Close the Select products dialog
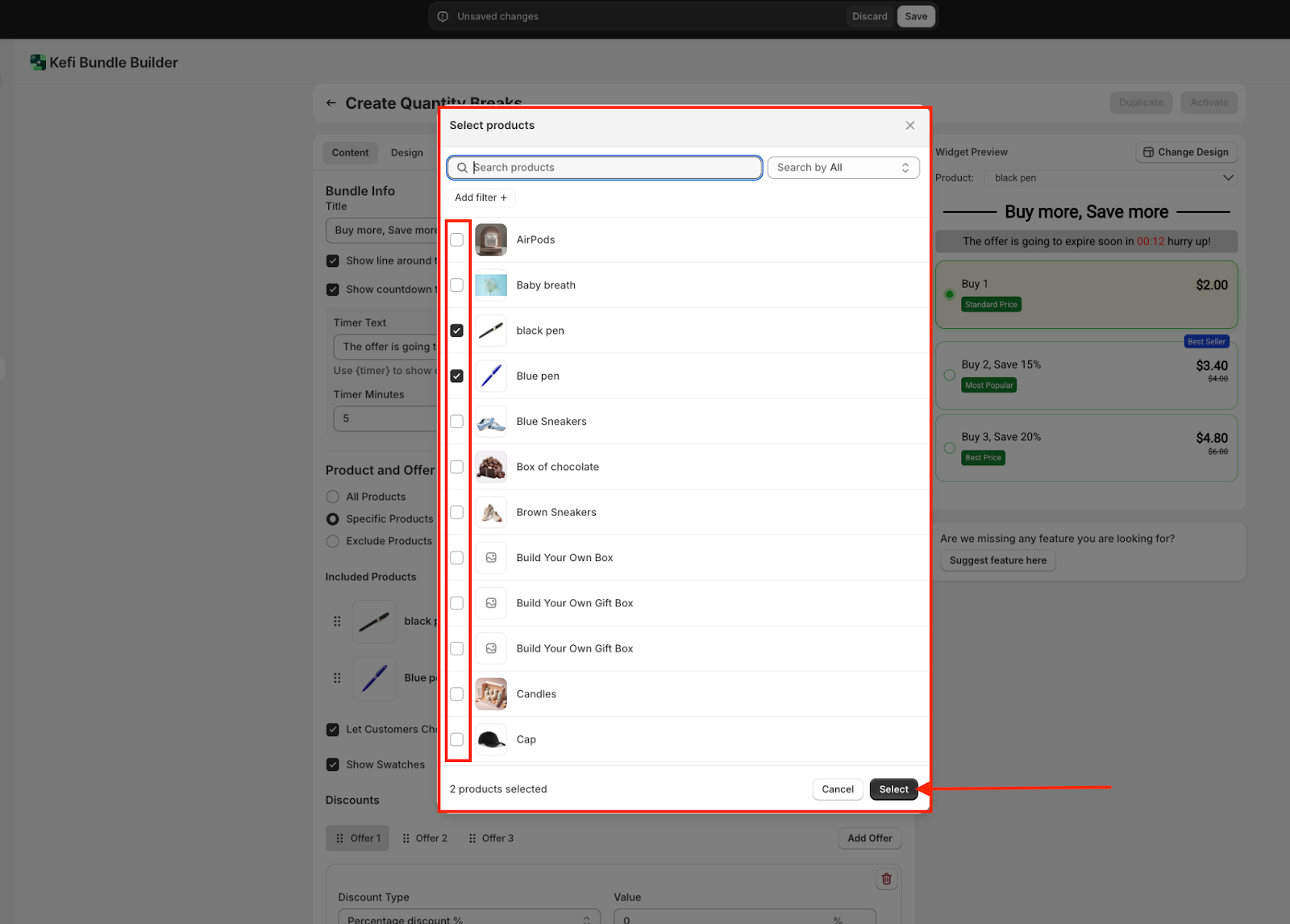 coord(909,126)
